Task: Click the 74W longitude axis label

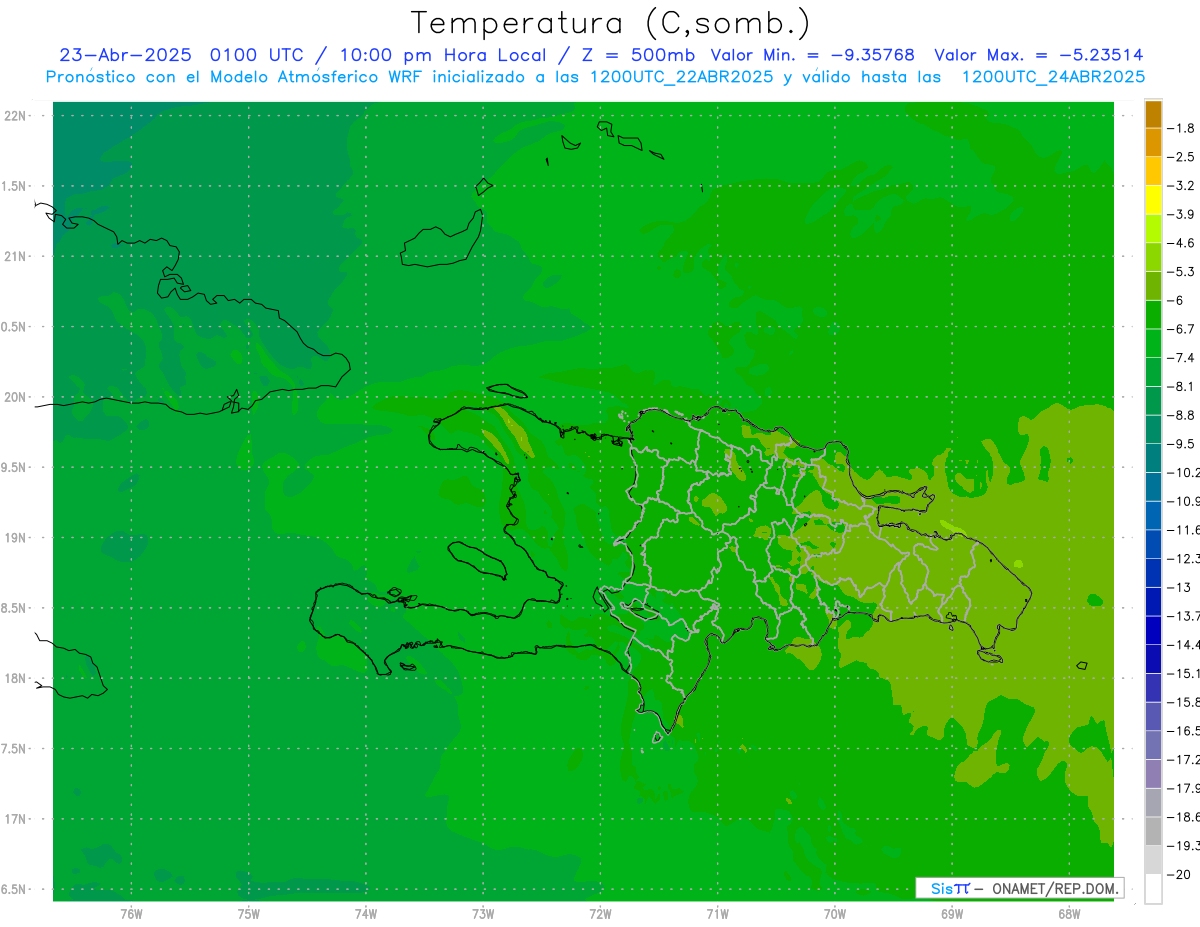Action: 366,914
